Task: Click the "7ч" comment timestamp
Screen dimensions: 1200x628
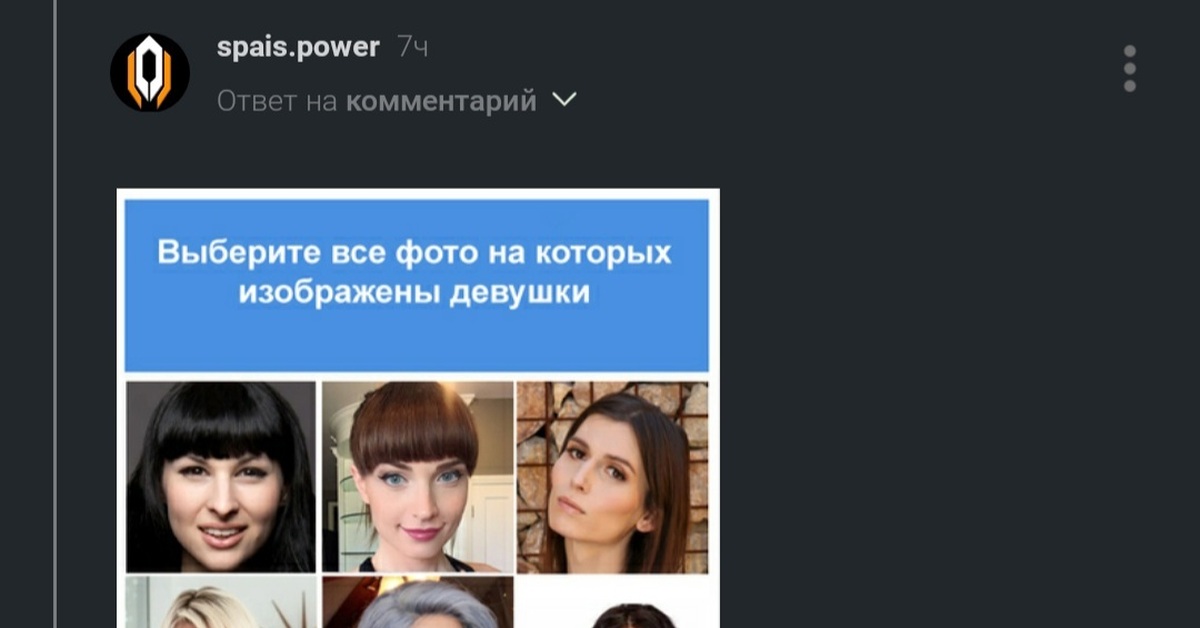Action: point(412,47)
